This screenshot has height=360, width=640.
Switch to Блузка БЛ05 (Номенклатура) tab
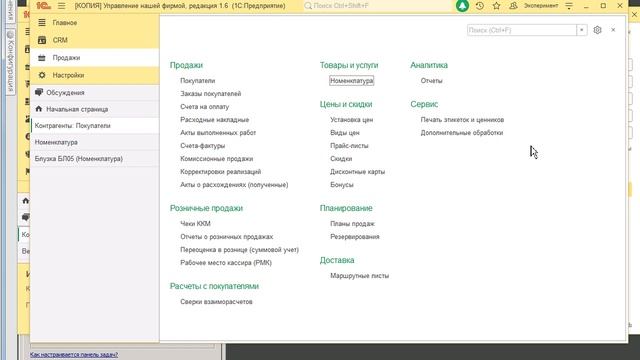(x=95, y=158)
